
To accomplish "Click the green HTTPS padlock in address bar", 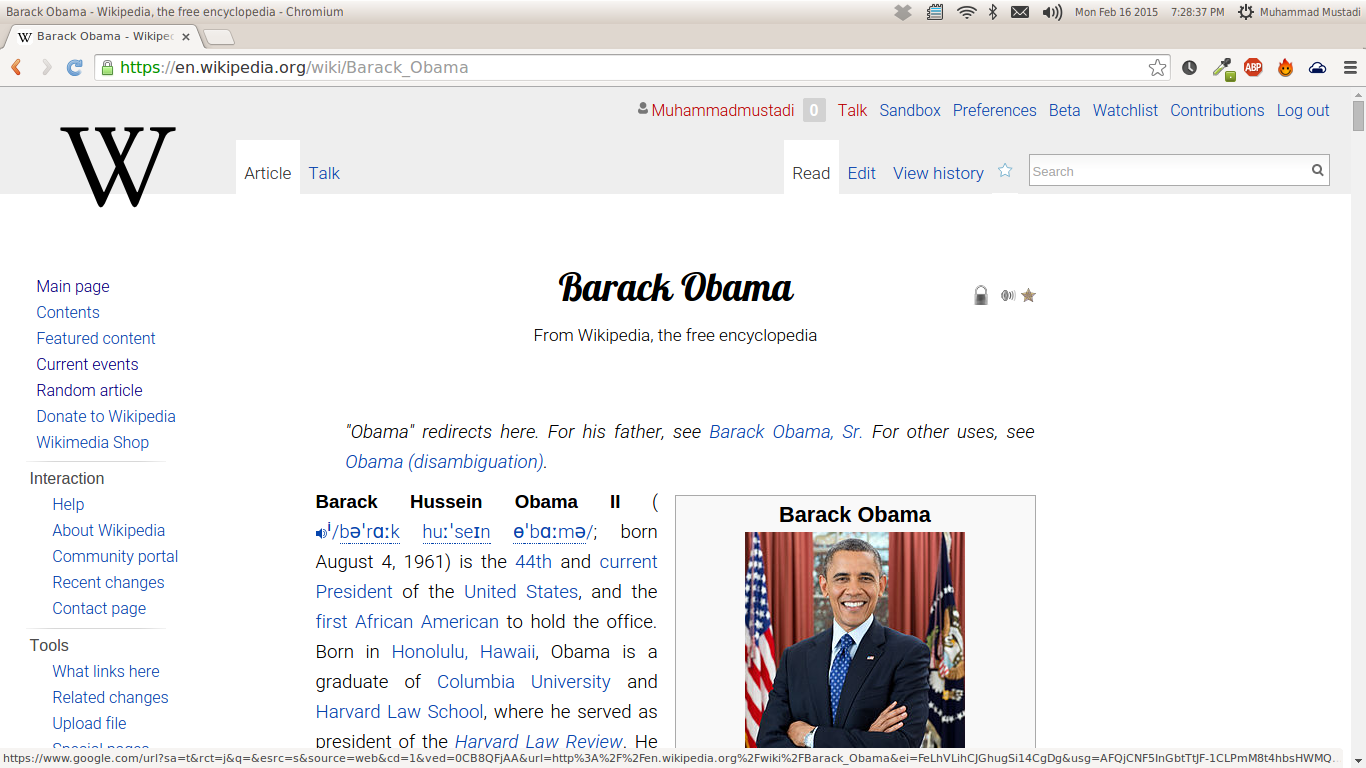I will pos(107,68).
